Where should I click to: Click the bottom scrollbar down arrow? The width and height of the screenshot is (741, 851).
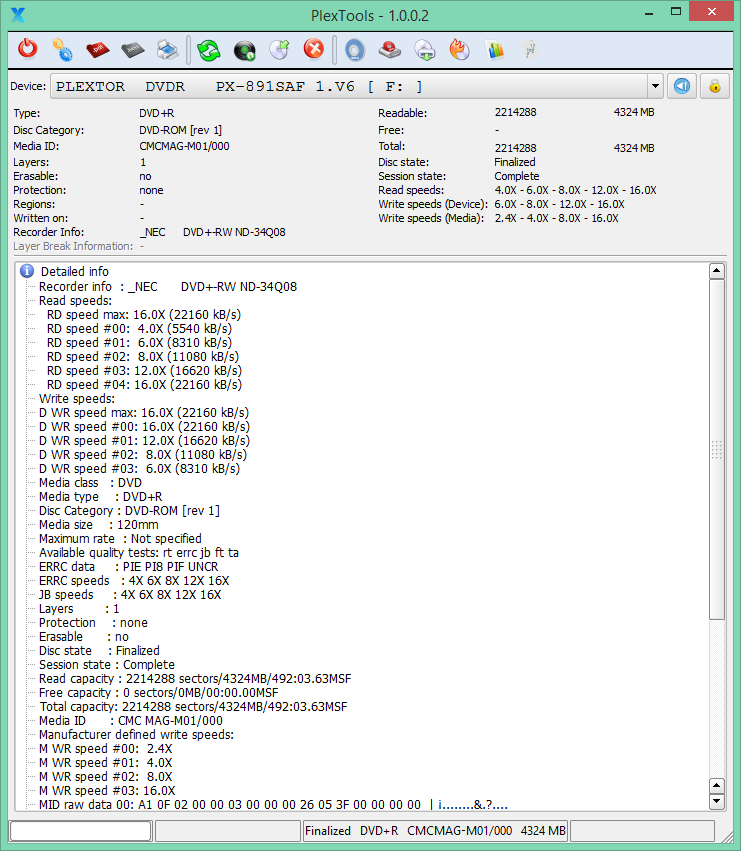[x=717, y=801]
